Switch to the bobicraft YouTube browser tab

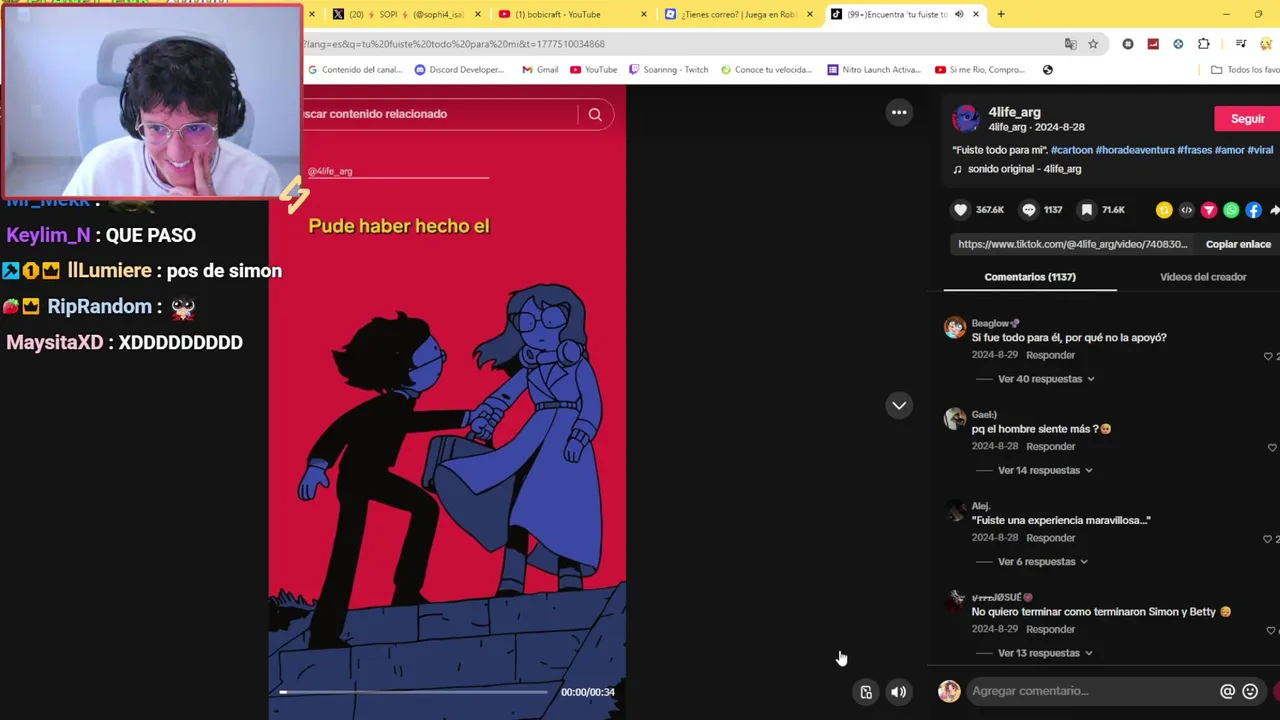572,14
